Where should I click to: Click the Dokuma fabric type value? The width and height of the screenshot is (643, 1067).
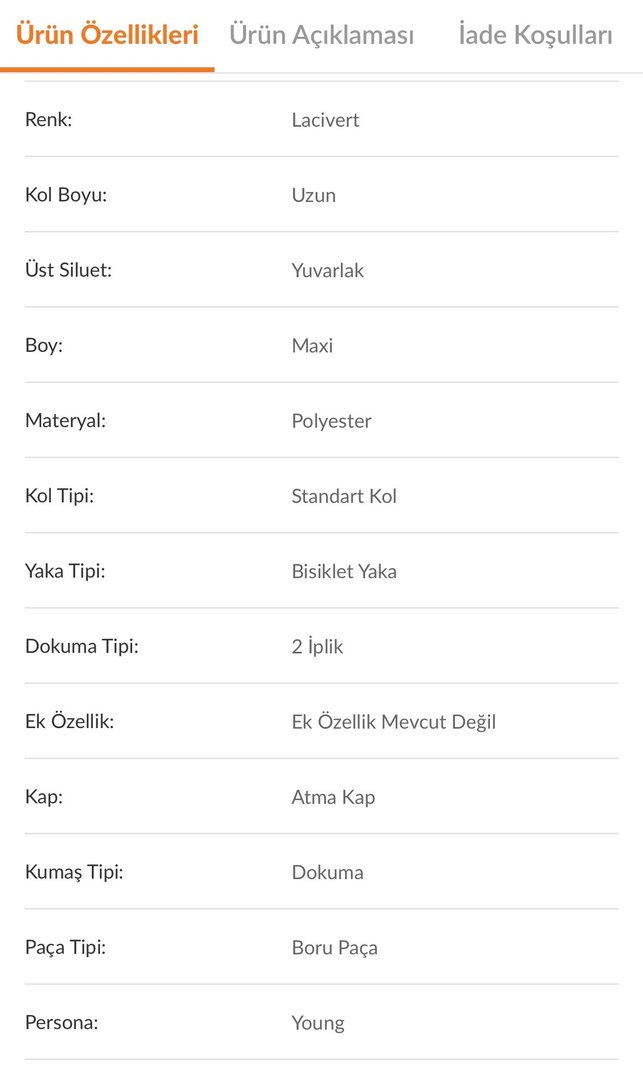[326, 872]
